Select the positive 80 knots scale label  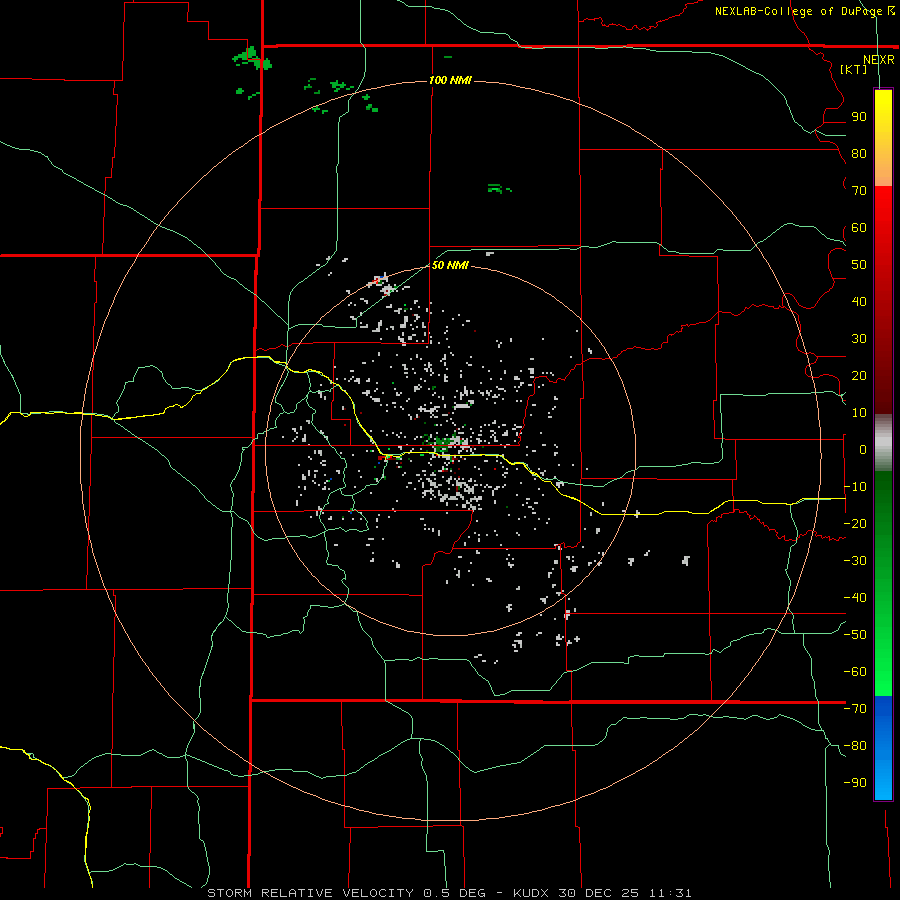(859, 154)
